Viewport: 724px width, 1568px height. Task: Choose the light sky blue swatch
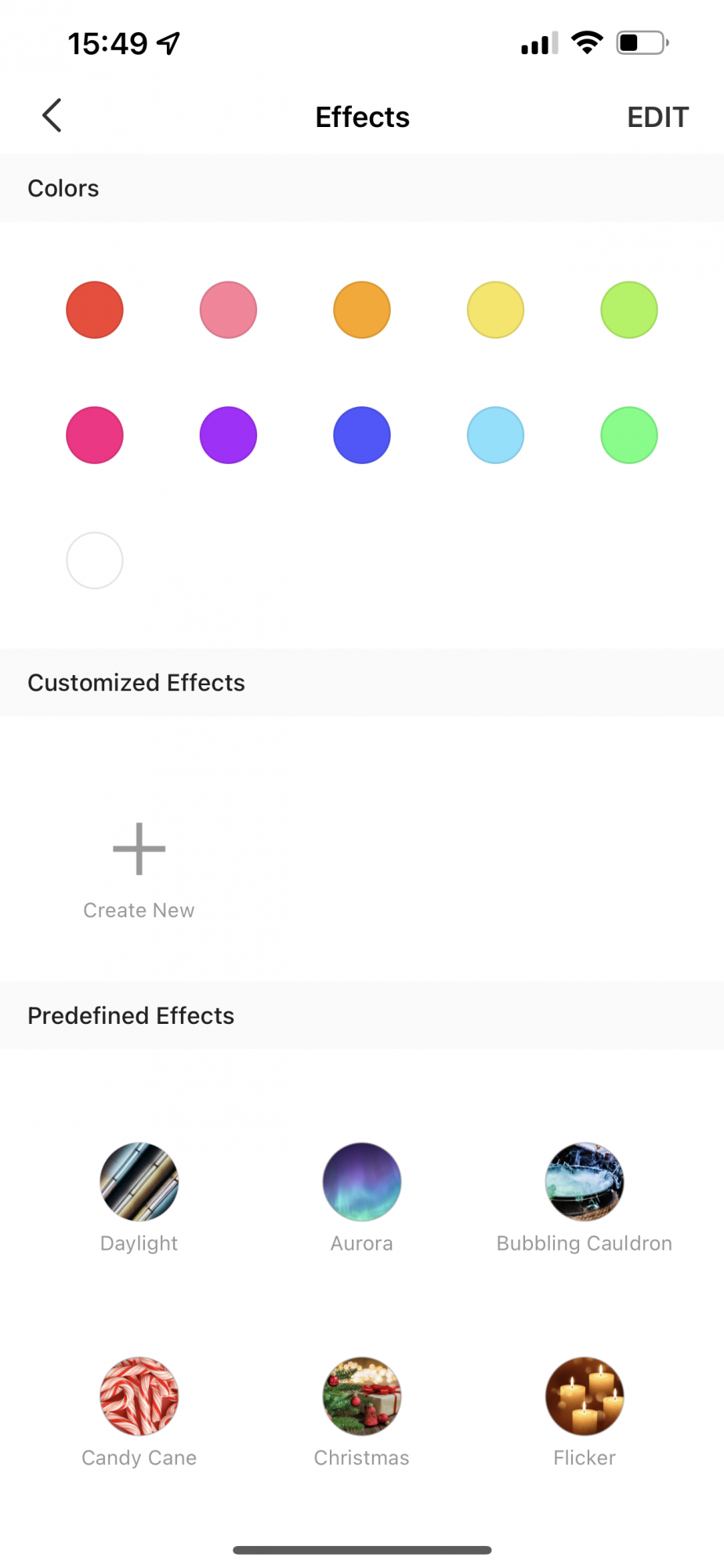tap(495, 435)
